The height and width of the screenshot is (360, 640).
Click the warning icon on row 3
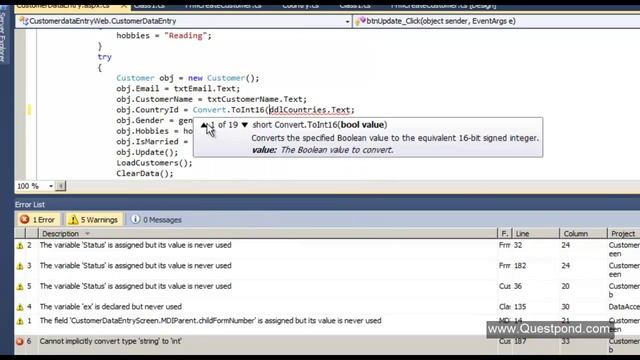click(x=20, y=266)
